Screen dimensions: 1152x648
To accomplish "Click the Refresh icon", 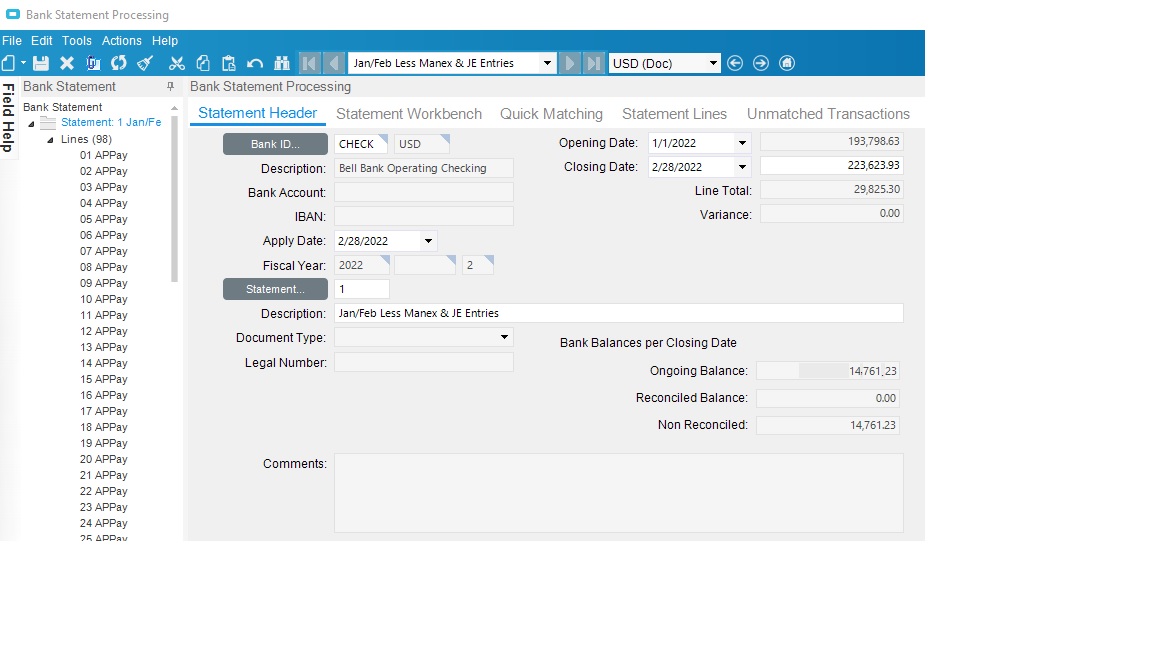I will coord(118,63).
